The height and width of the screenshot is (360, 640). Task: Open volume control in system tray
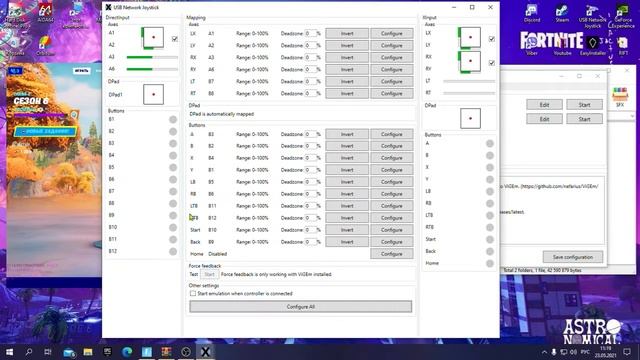pyautogui.click(x=573, y=352)
